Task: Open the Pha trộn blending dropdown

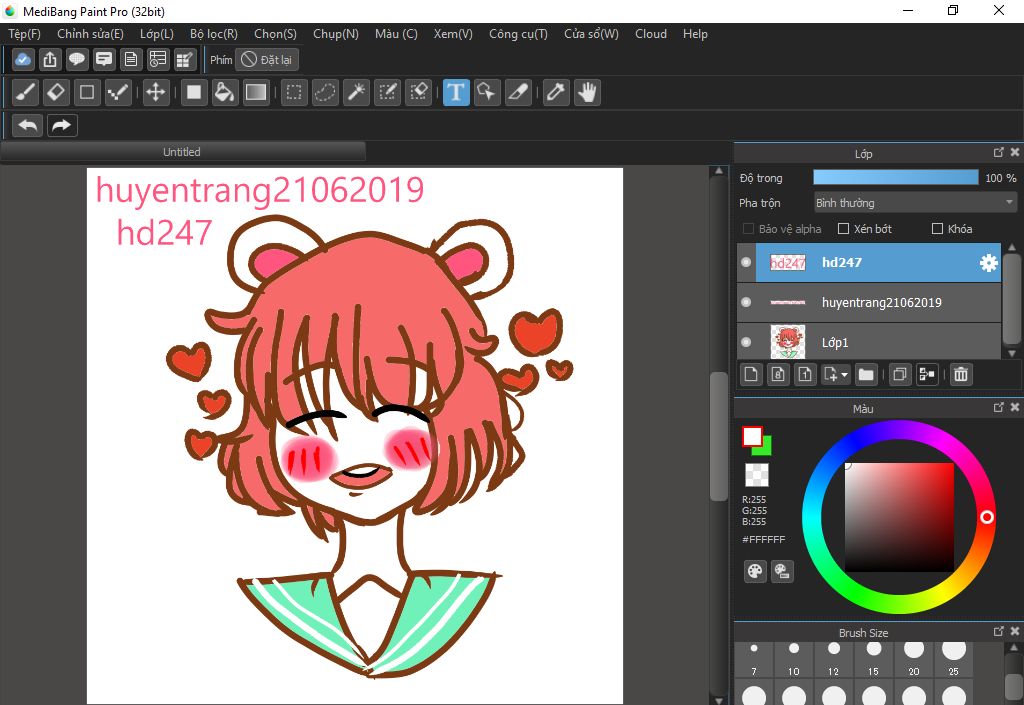Action: coord(914,203)
